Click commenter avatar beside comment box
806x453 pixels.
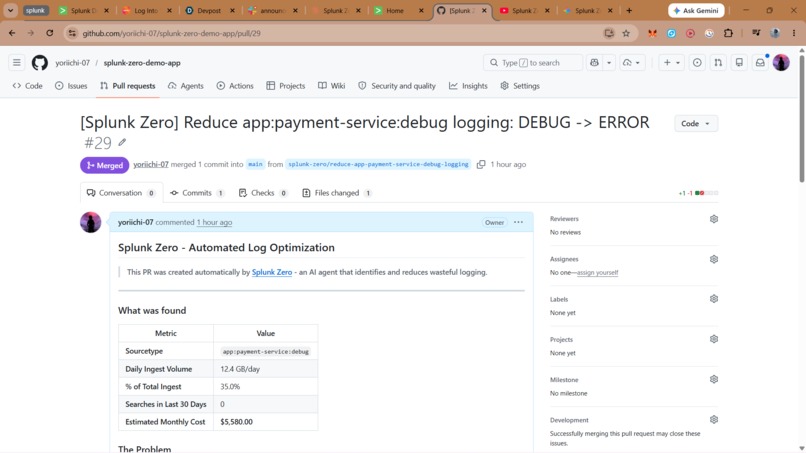click(x=90, y=222)
